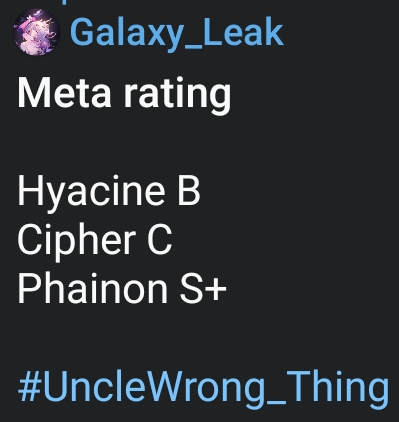Image resolution: width=399 pixels, height=422 pixels.
Task: Click the word Meta in heading
Action: click(64, 93)
